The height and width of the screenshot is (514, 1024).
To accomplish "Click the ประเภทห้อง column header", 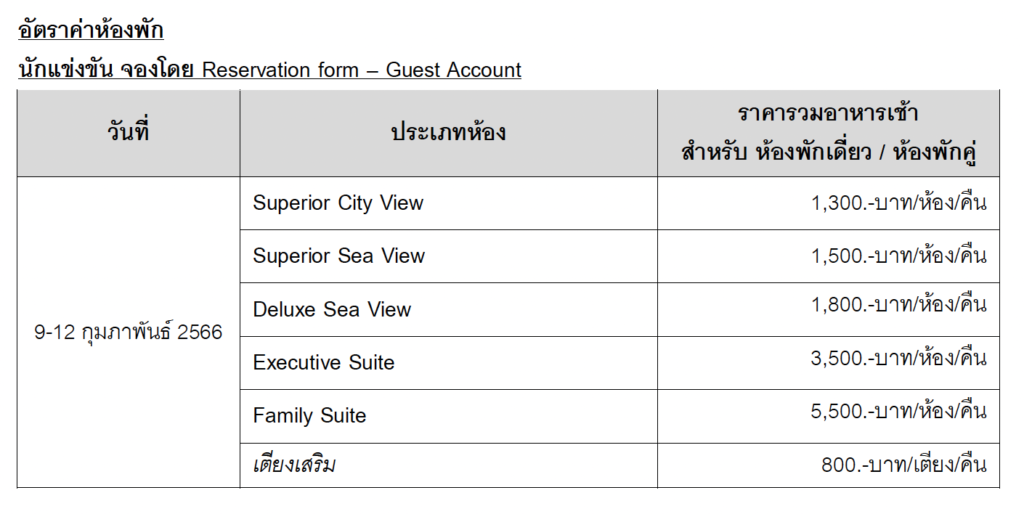I will 448,132.
